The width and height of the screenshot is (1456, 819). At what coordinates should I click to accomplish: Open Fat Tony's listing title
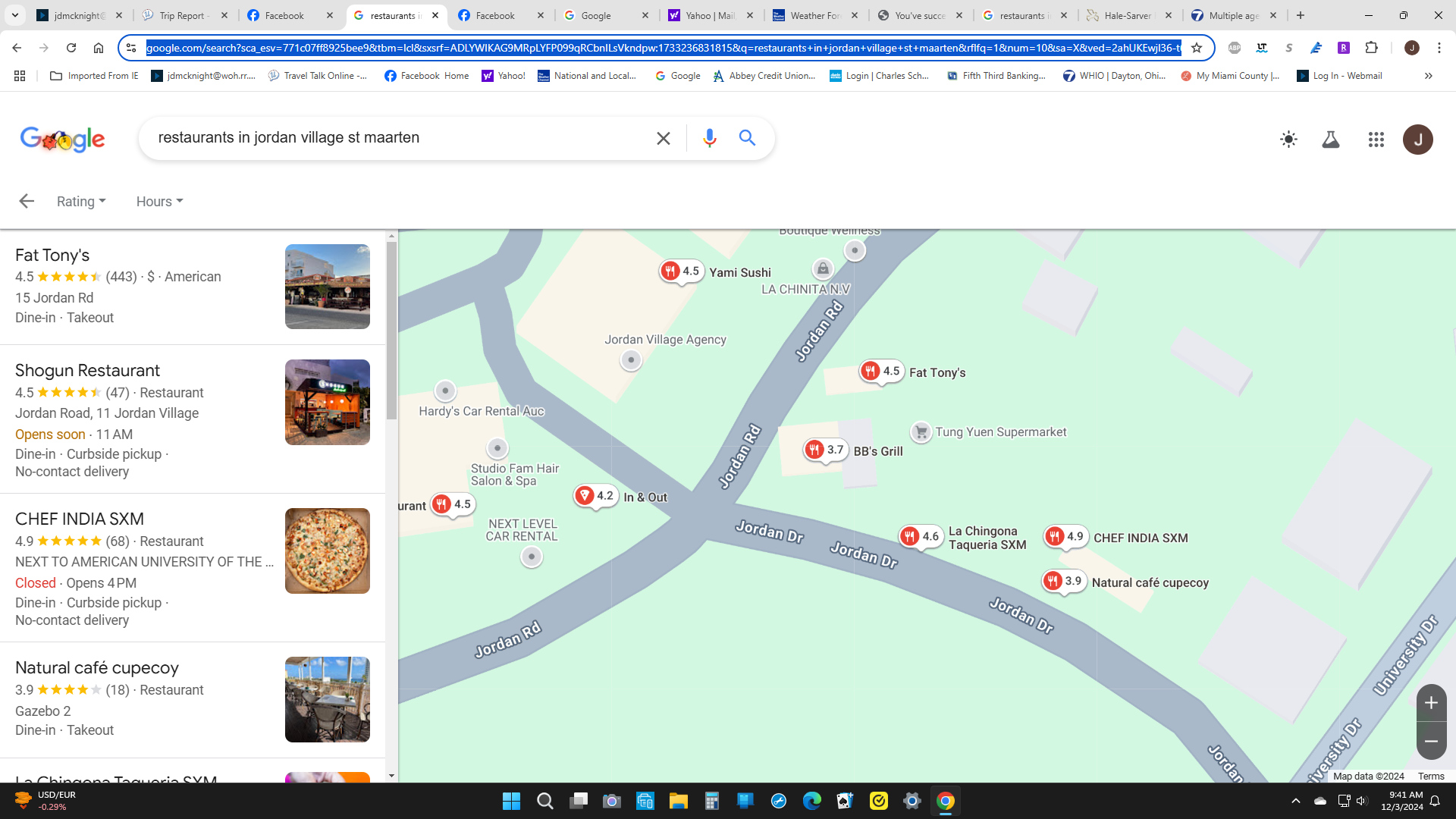coord(52,255)
